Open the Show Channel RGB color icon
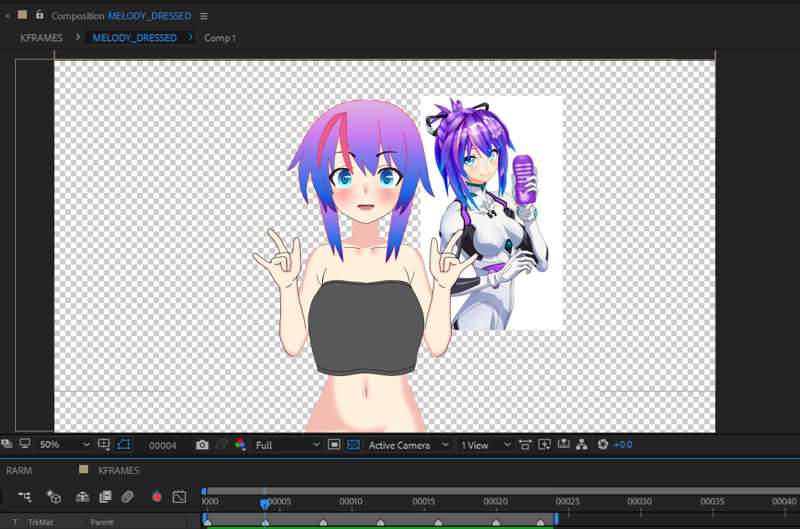Screen dimensions: 800x529 (240, 445)
